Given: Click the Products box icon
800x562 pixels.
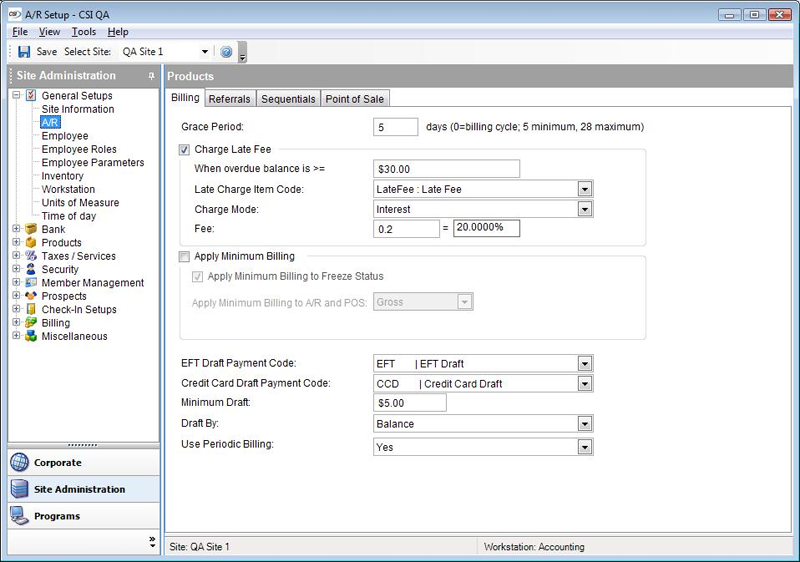Looking at the screenshot, I should [x=31, y=242].
